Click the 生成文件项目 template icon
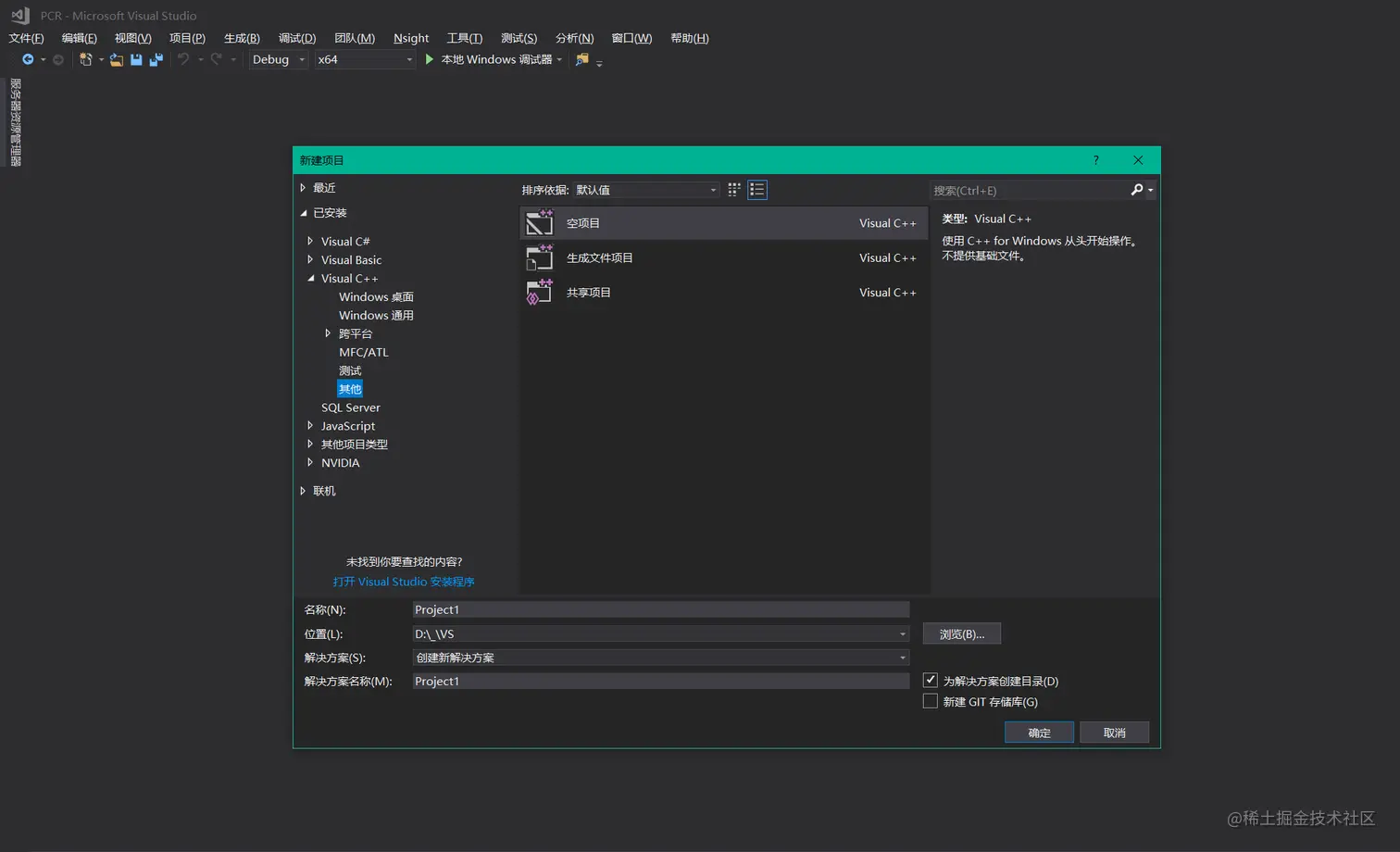 tap(540, 257)
